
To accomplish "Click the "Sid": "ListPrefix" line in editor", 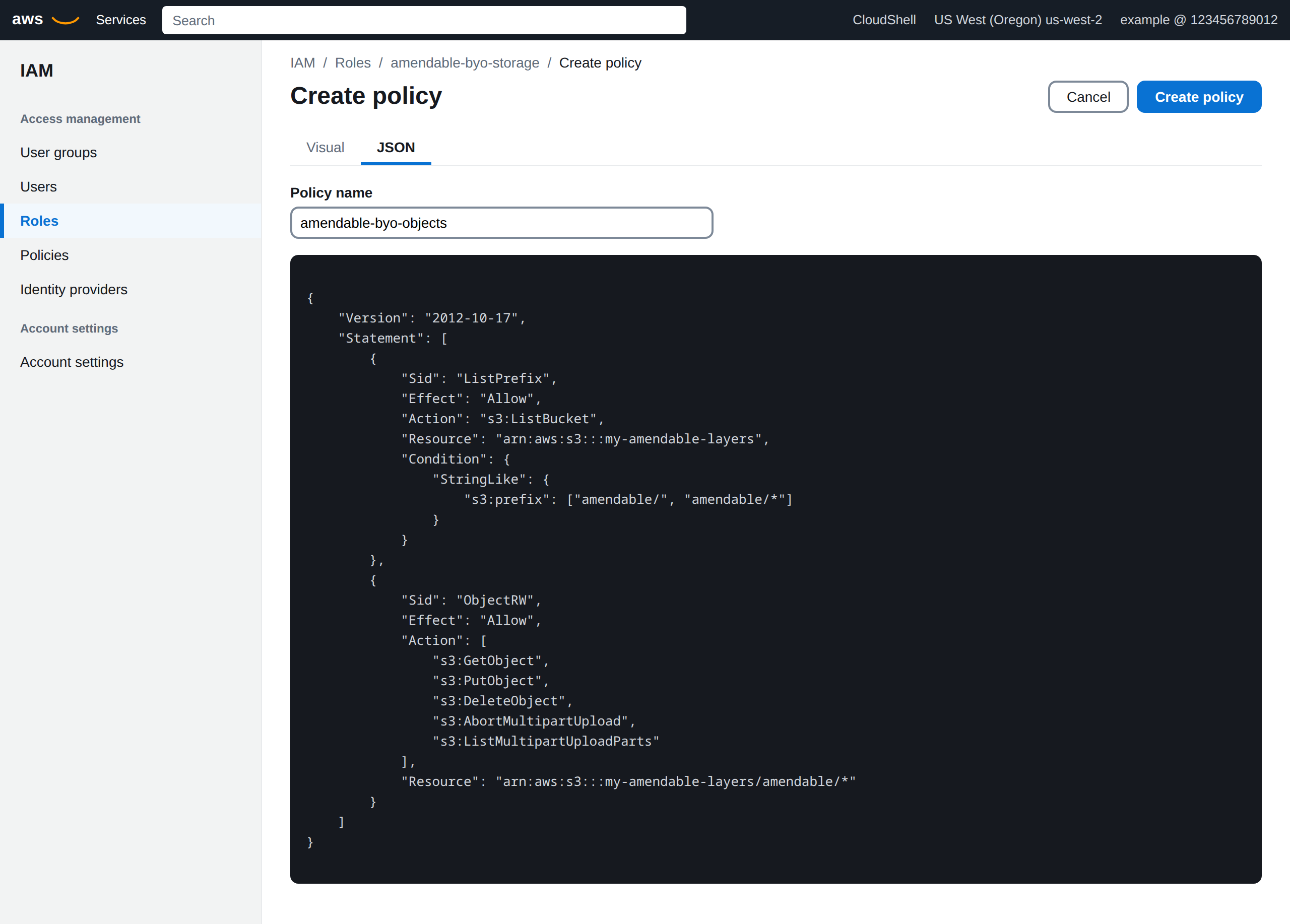I will point(479,378).
